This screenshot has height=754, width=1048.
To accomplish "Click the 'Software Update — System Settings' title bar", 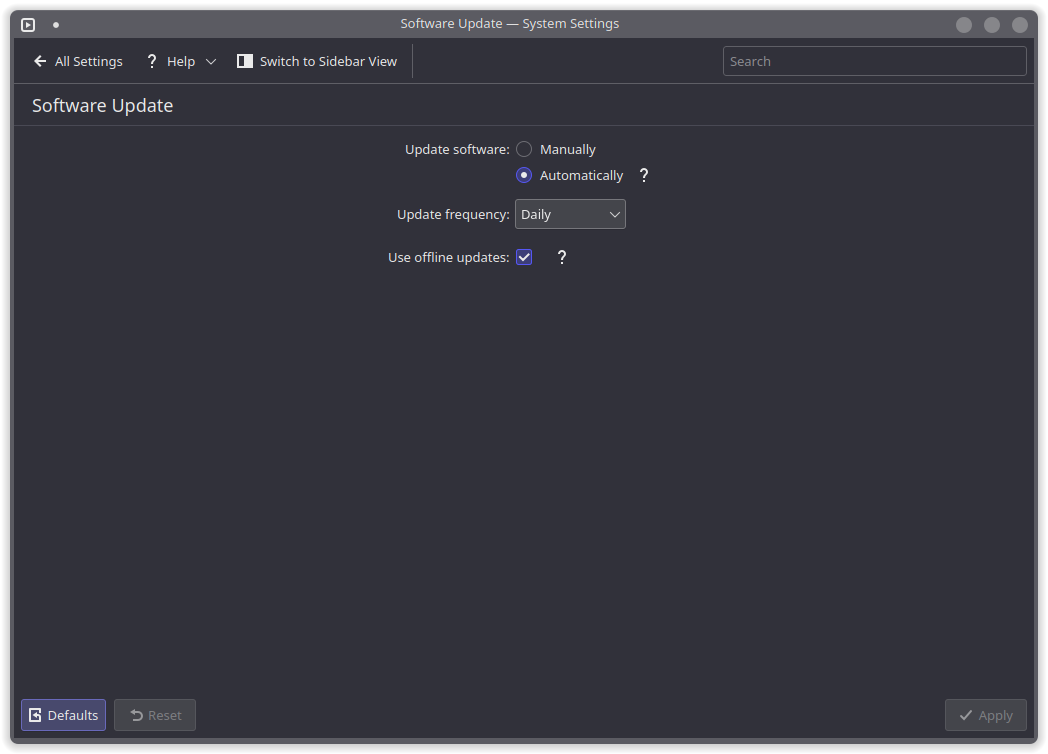I will (509, 24).
